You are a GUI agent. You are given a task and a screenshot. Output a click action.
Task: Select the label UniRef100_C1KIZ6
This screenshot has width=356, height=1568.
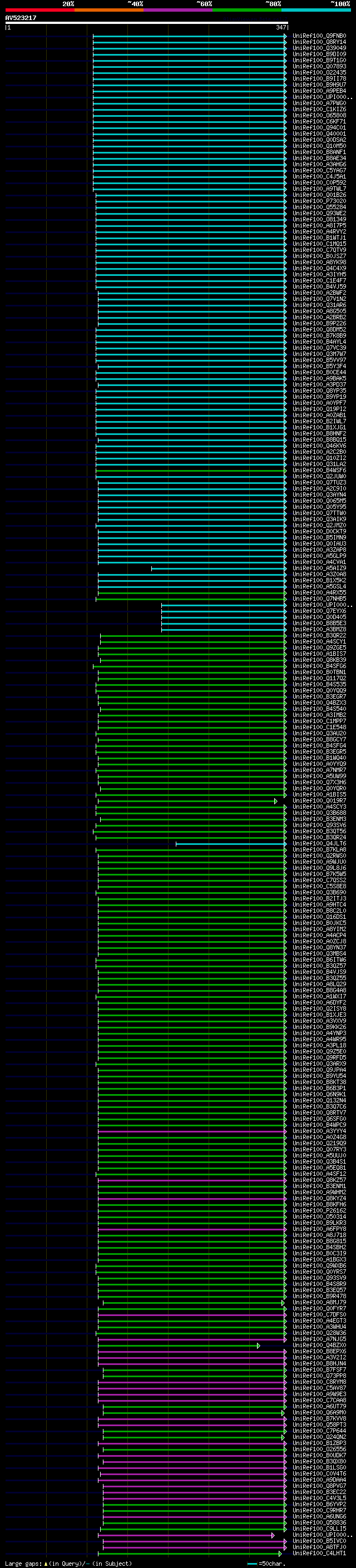point(319,109)
